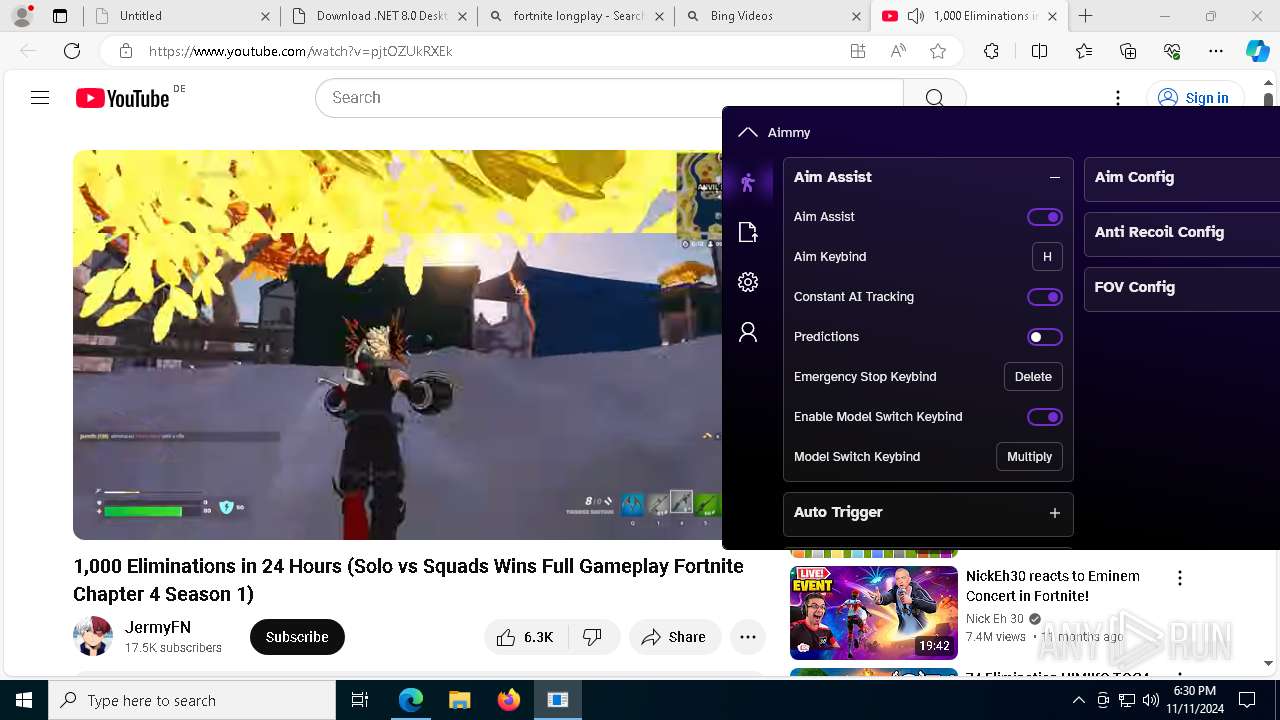Screen dimensions: 1280x720
Task: Open YouTube hamburger guide menu
Action: tap(40, 98)
